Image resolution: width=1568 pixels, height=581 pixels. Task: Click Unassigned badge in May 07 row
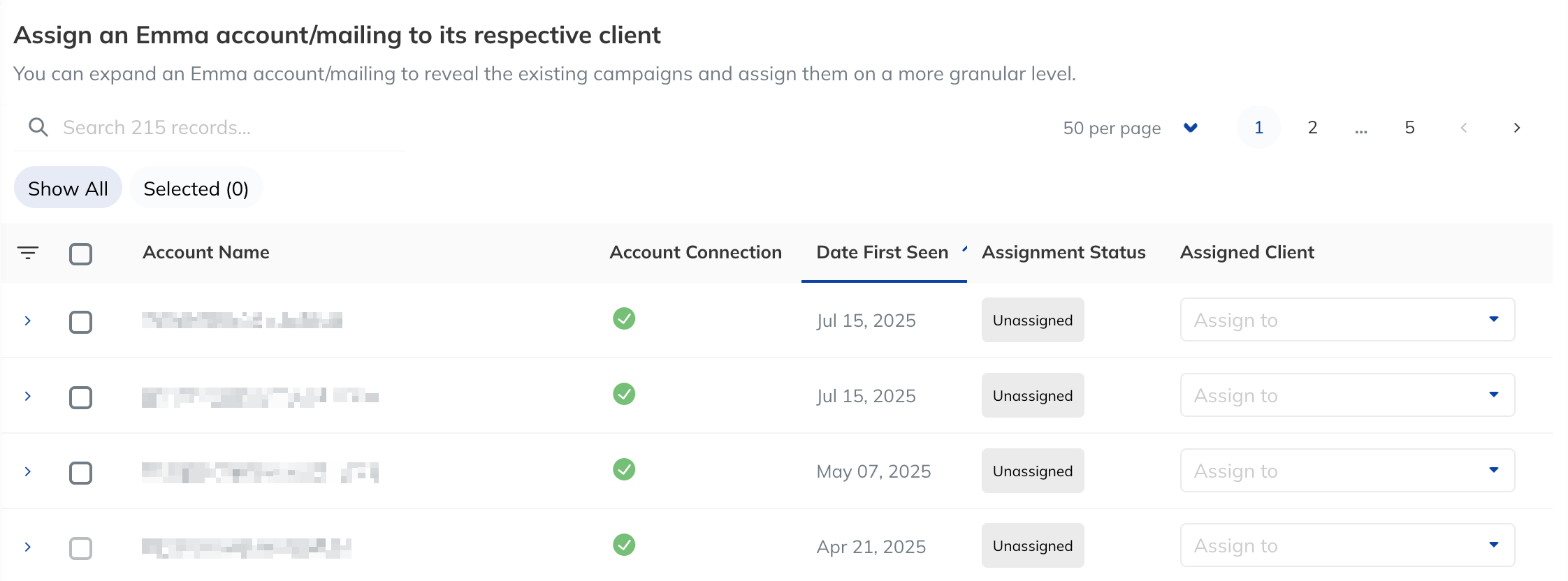pyautogui.click(x=1033, y=471)
